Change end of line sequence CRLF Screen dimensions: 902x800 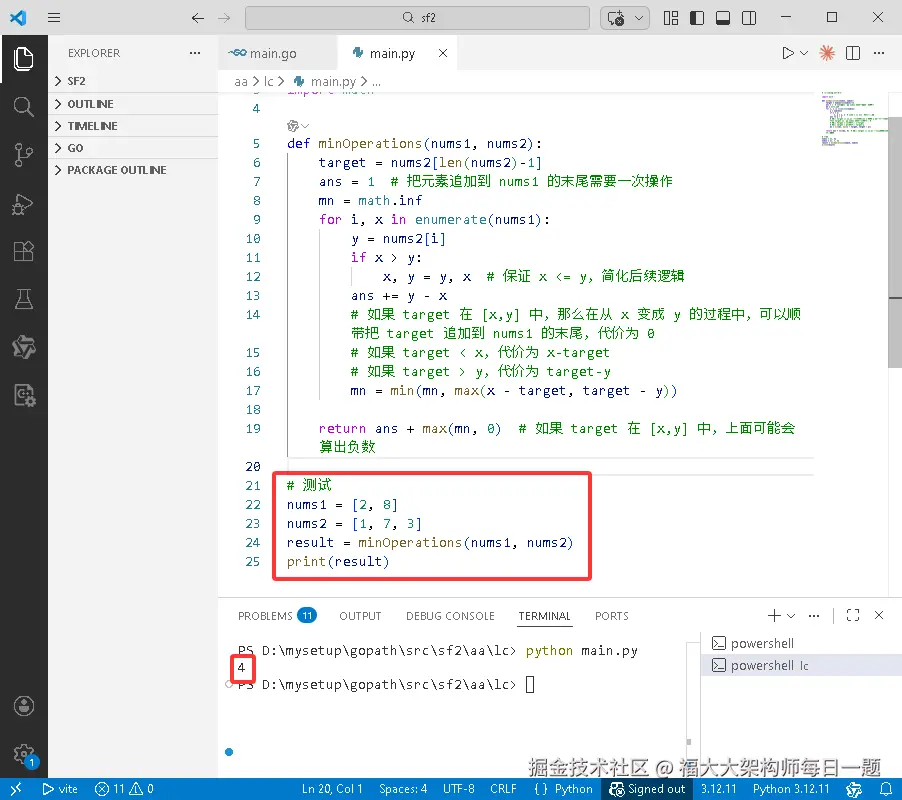(503, 789)
